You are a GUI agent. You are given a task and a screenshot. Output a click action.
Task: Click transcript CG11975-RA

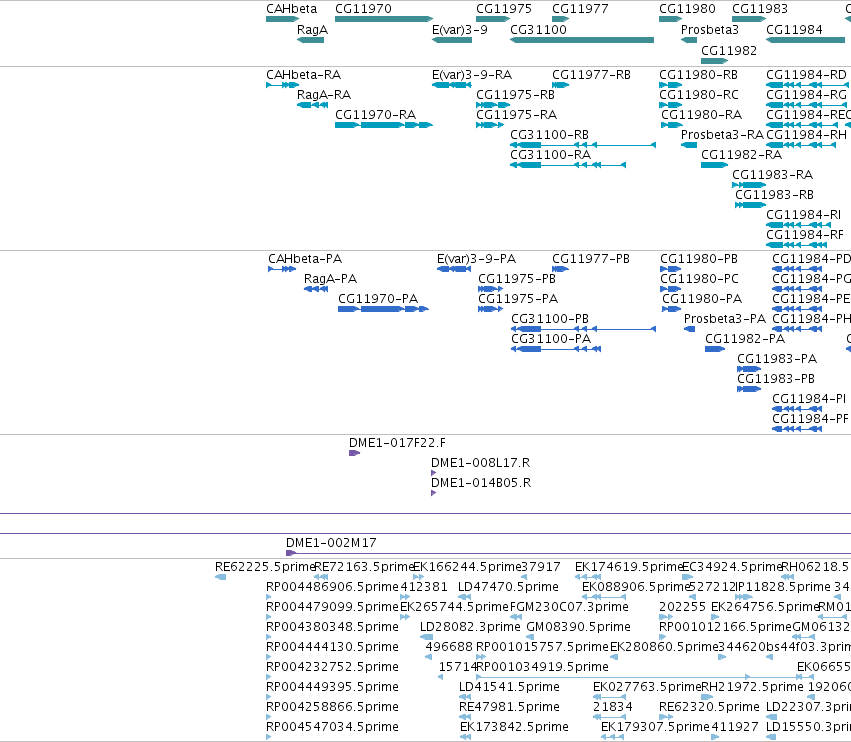[x=517, y=115]
